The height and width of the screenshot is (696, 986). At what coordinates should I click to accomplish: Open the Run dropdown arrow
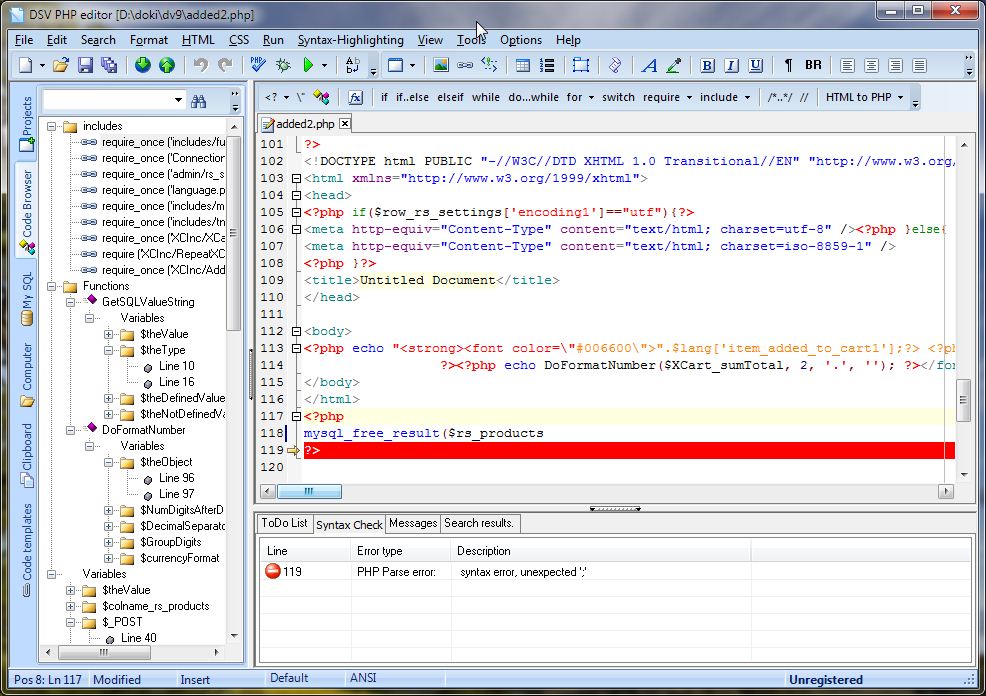click(324, 65)
